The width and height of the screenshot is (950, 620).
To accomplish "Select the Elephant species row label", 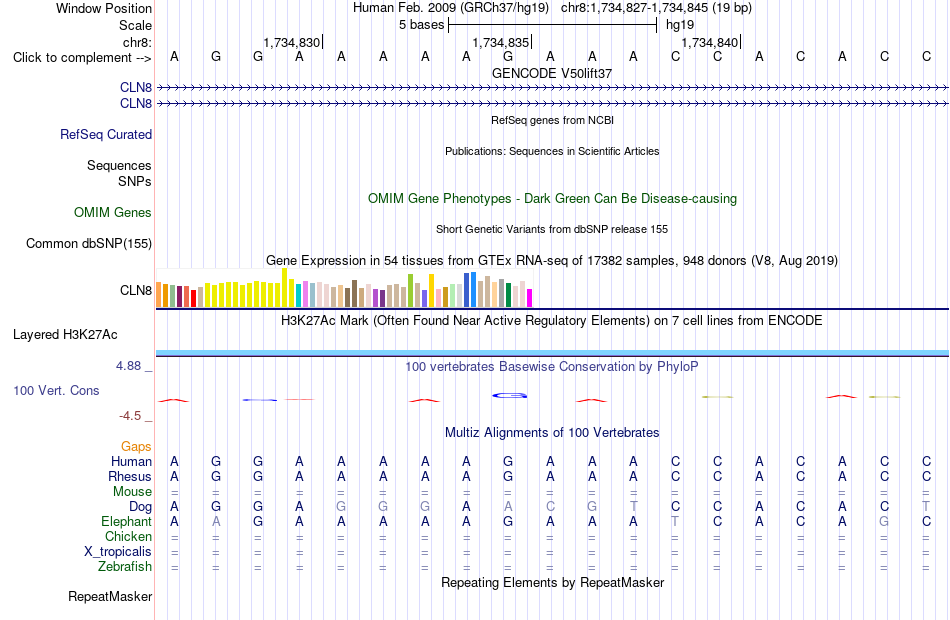I will 127,522.
